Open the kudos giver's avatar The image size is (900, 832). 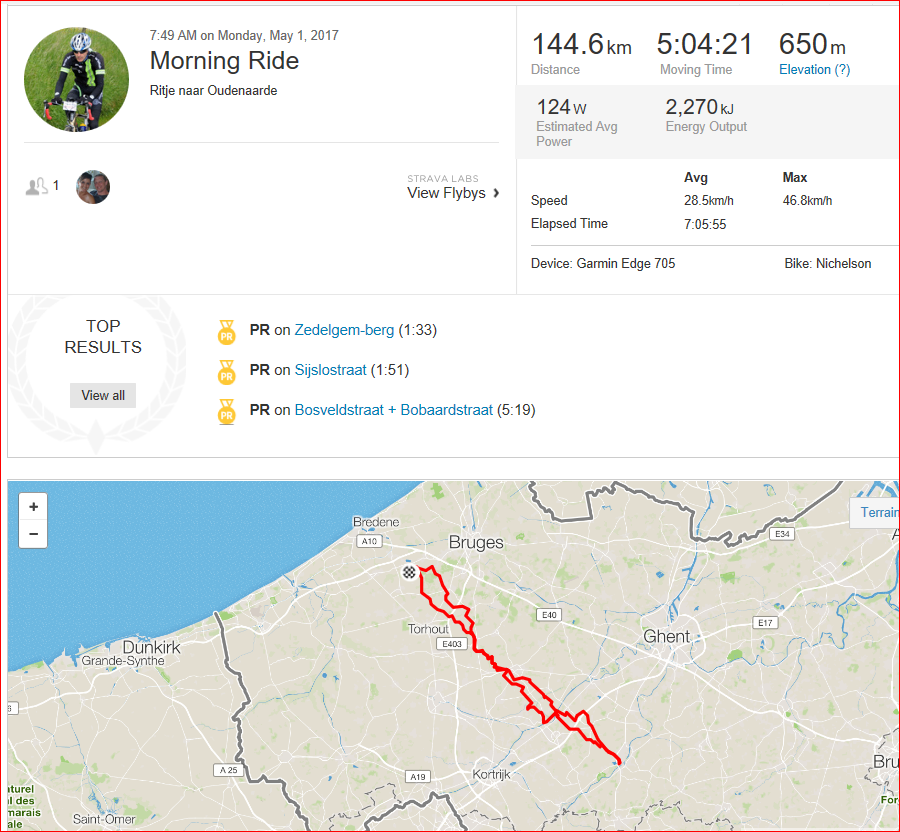click(93, 187)
